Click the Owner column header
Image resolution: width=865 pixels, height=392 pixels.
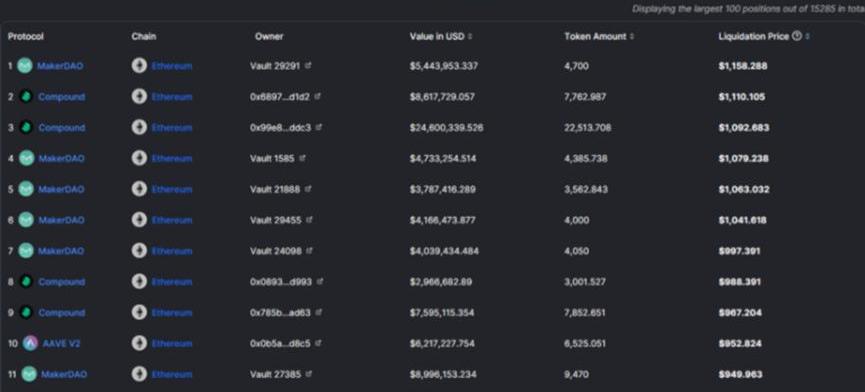(269, 36)
